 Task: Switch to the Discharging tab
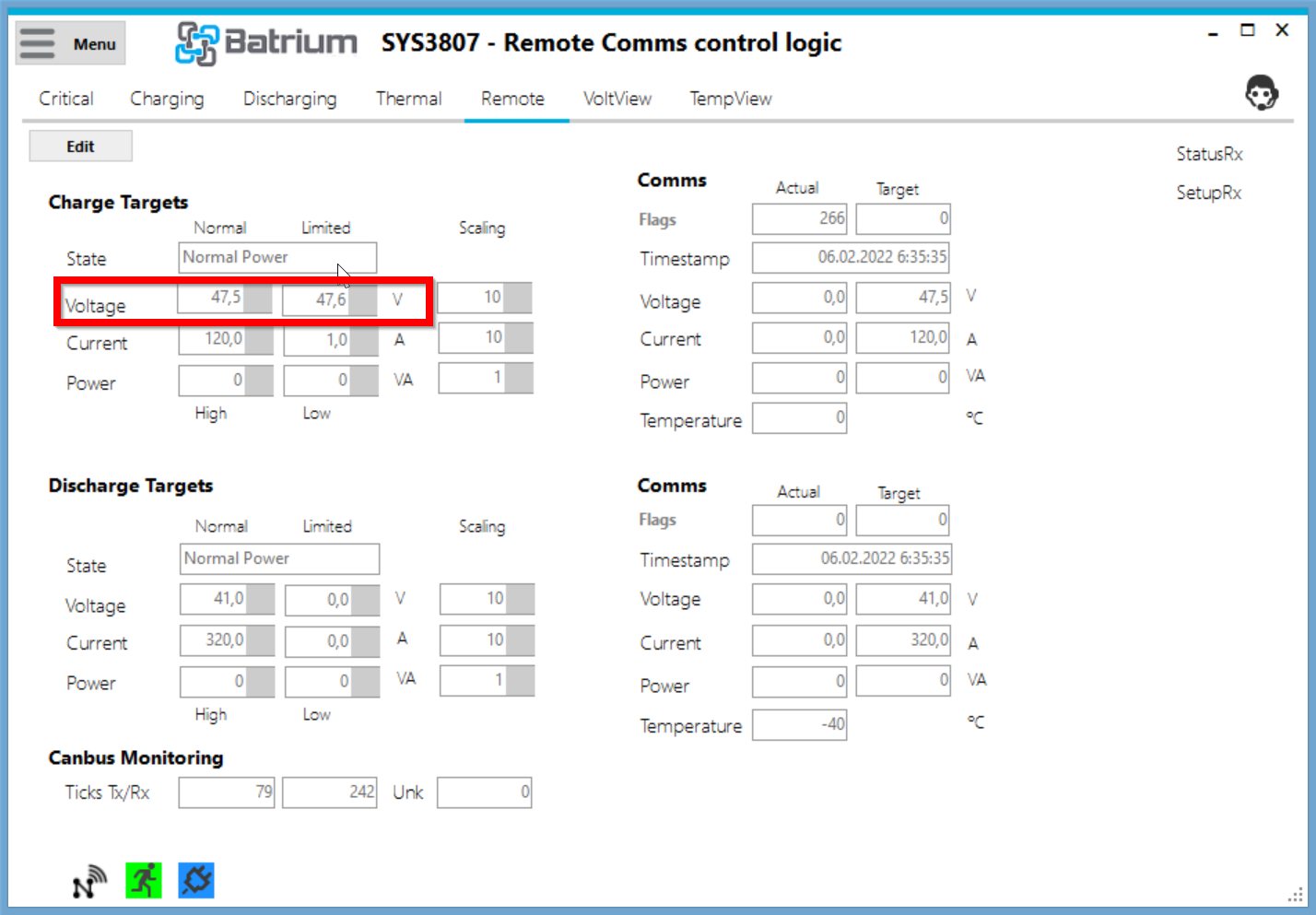[289, 99]
